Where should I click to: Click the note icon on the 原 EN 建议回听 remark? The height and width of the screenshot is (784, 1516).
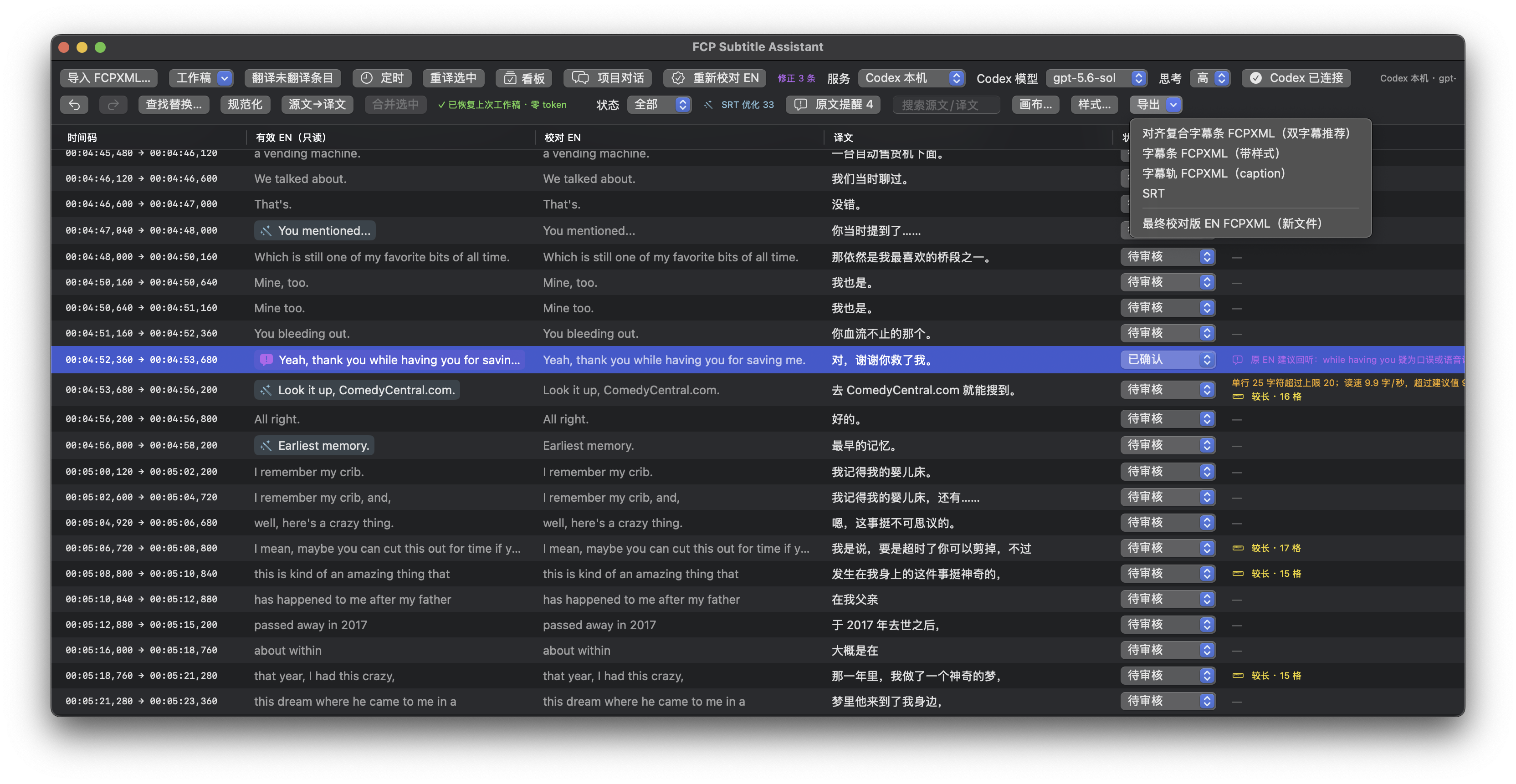pos(1238,360)
